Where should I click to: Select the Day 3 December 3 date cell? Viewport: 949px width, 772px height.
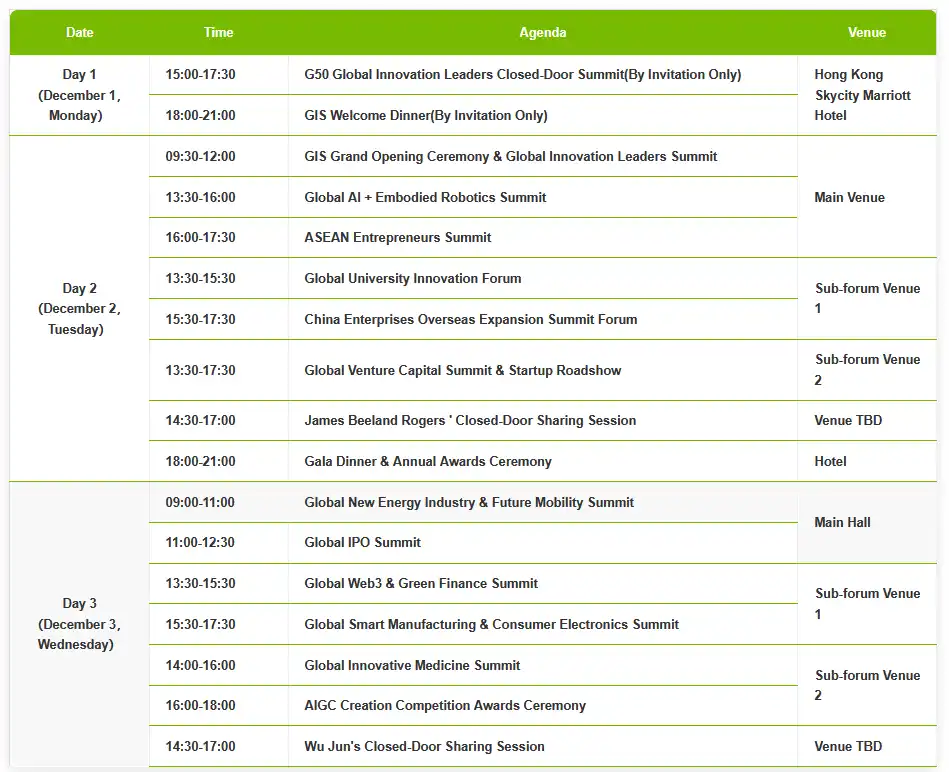(79, 624)
